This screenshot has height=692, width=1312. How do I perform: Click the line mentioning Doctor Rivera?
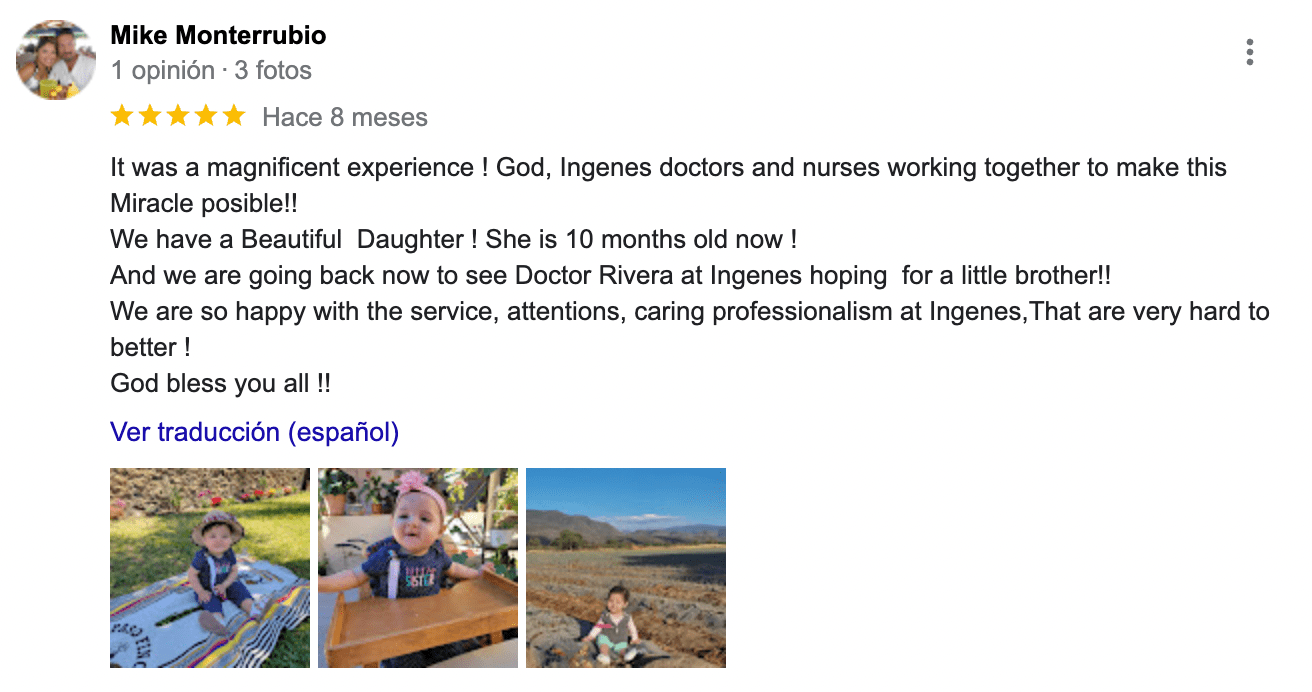610,276
